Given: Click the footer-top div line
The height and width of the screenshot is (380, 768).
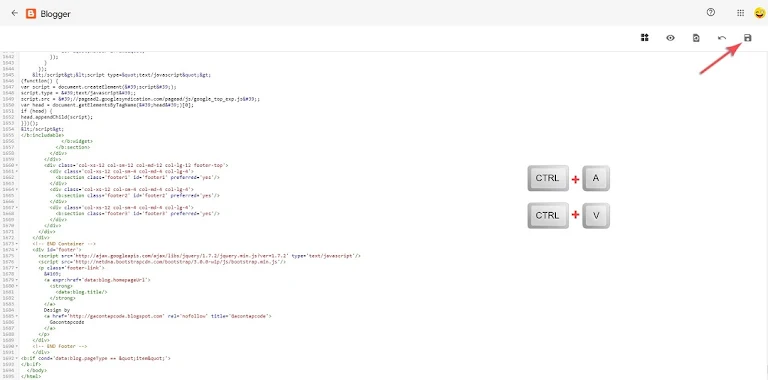Looking at the screenshot, I should tap(136, 165).
